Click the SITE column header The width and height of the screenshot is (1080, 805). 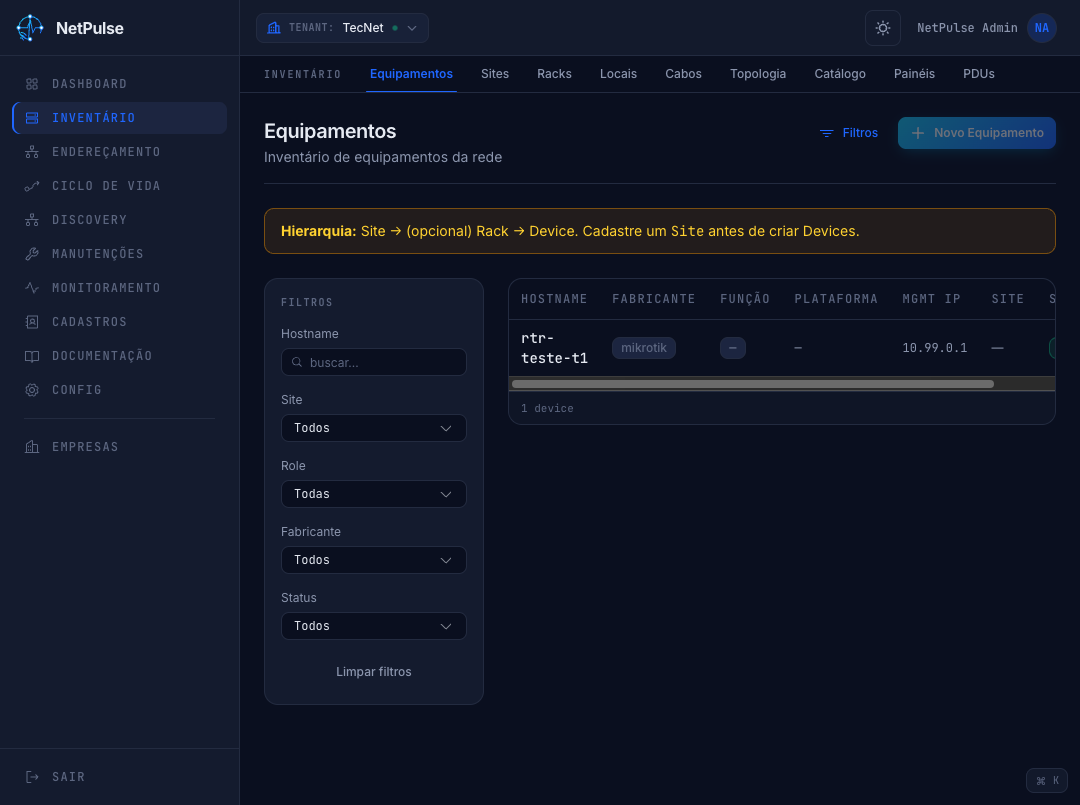tap(1007, 299)
